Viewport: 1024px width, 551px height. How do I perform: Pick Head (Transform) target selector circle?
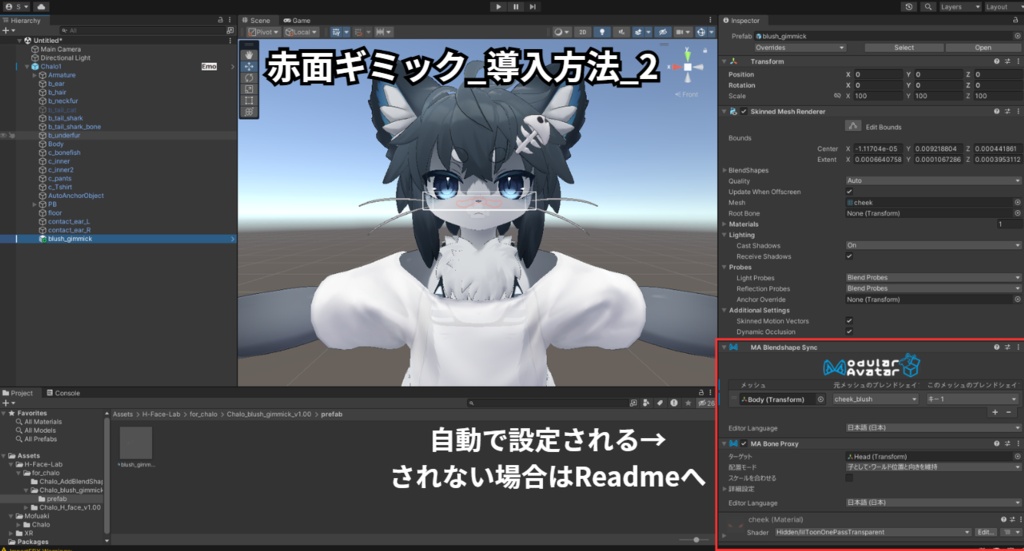(1017, 457)
